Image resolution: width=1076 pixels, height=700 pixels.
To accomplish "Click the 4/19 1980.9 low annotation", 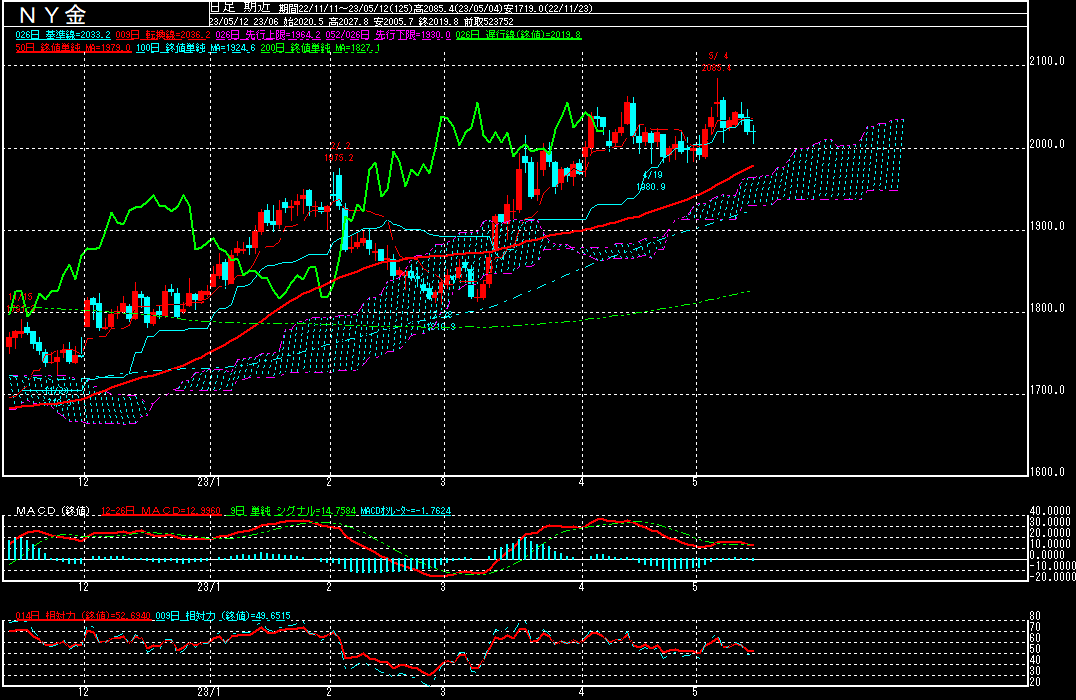I will coord(651,180).
